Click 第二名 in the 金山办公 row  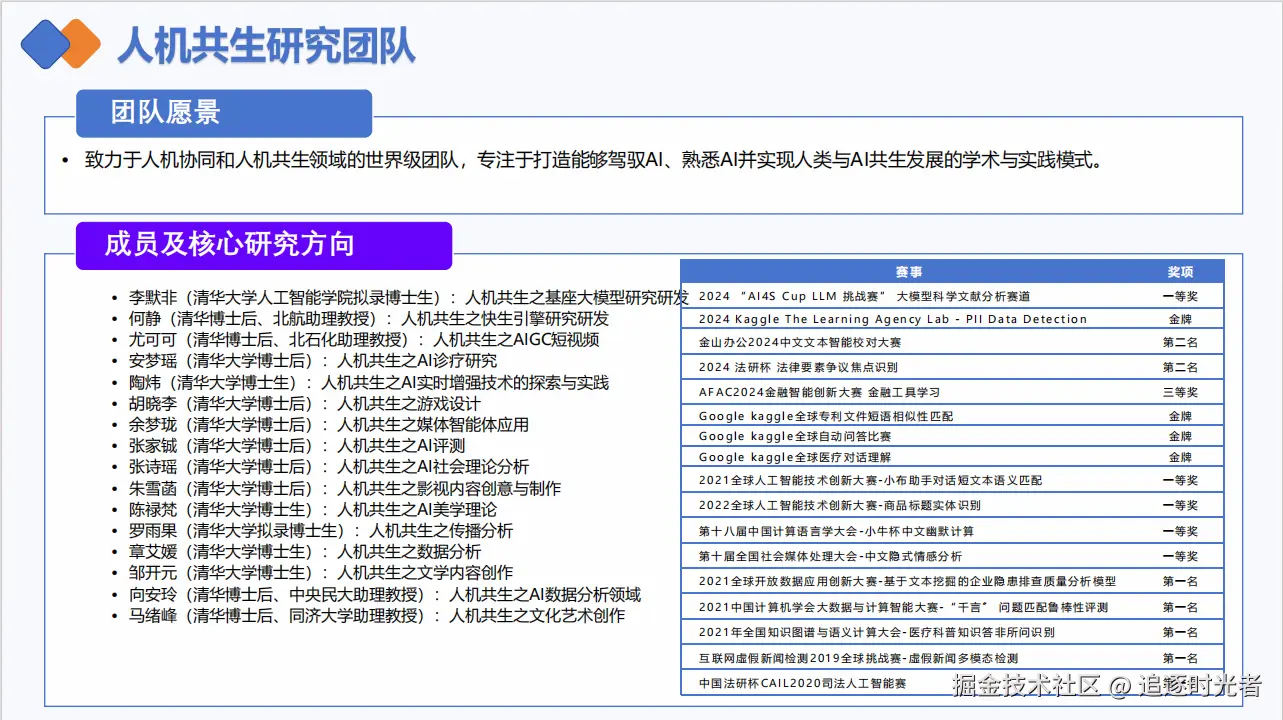coord(1180,342)
